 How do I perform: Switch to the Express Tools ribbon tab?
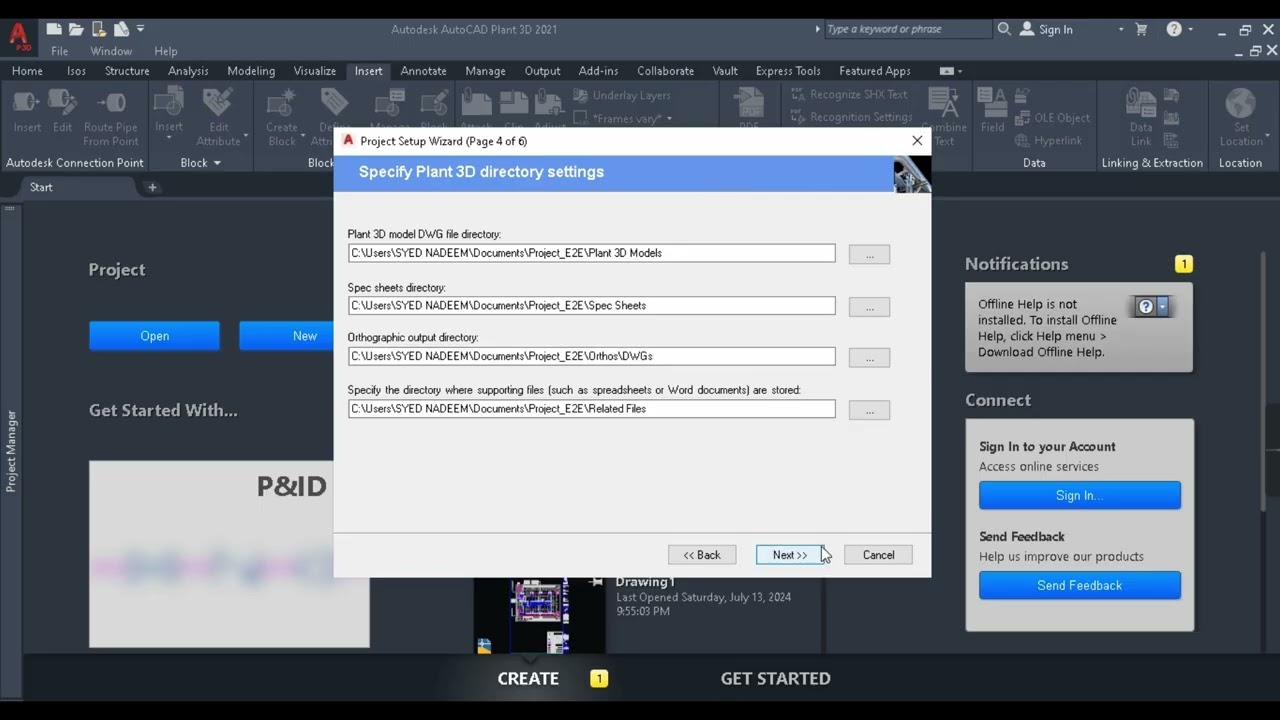click(788, 71)
